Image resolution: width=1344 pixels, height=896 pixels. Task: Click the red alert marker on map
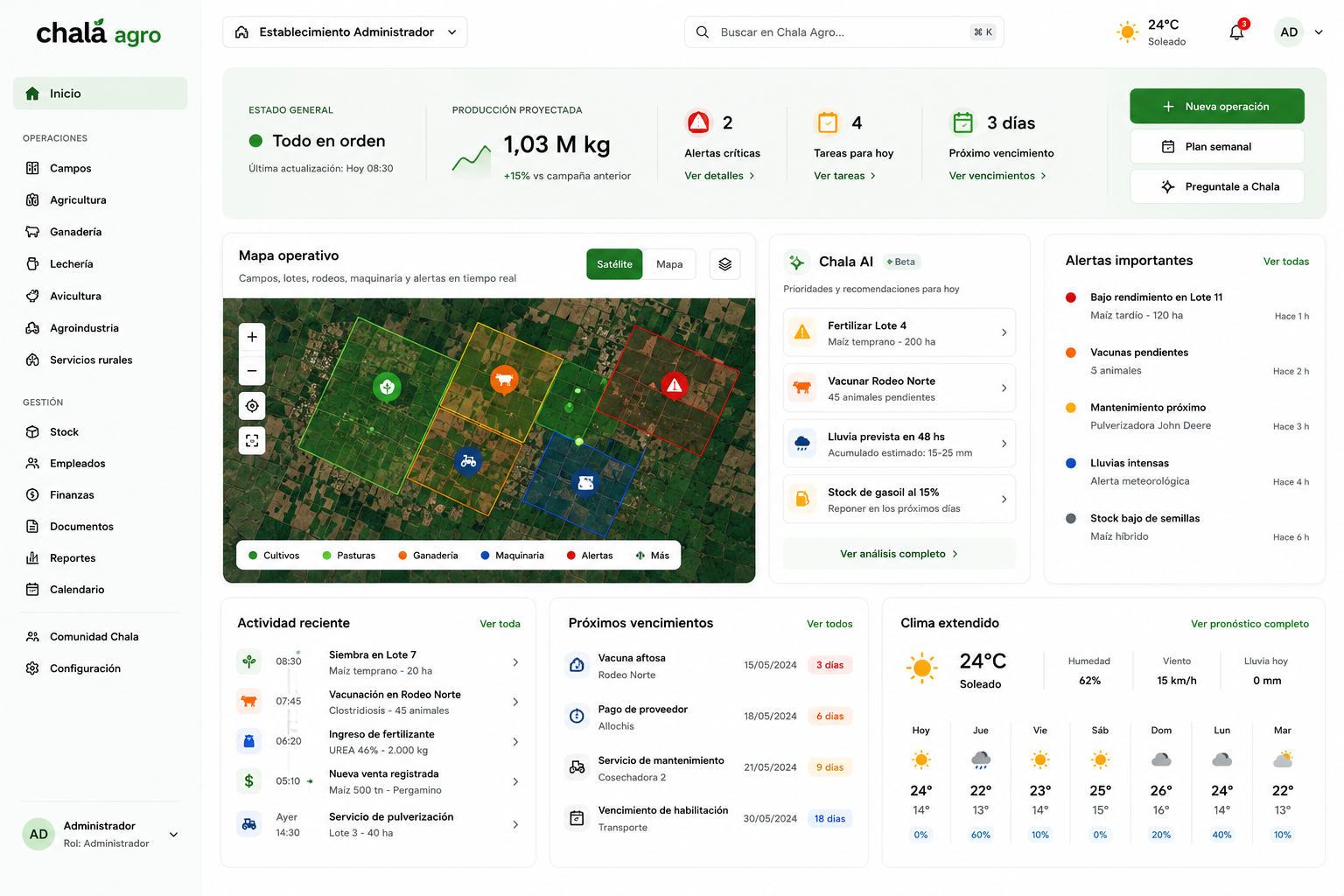coord(674,385)
